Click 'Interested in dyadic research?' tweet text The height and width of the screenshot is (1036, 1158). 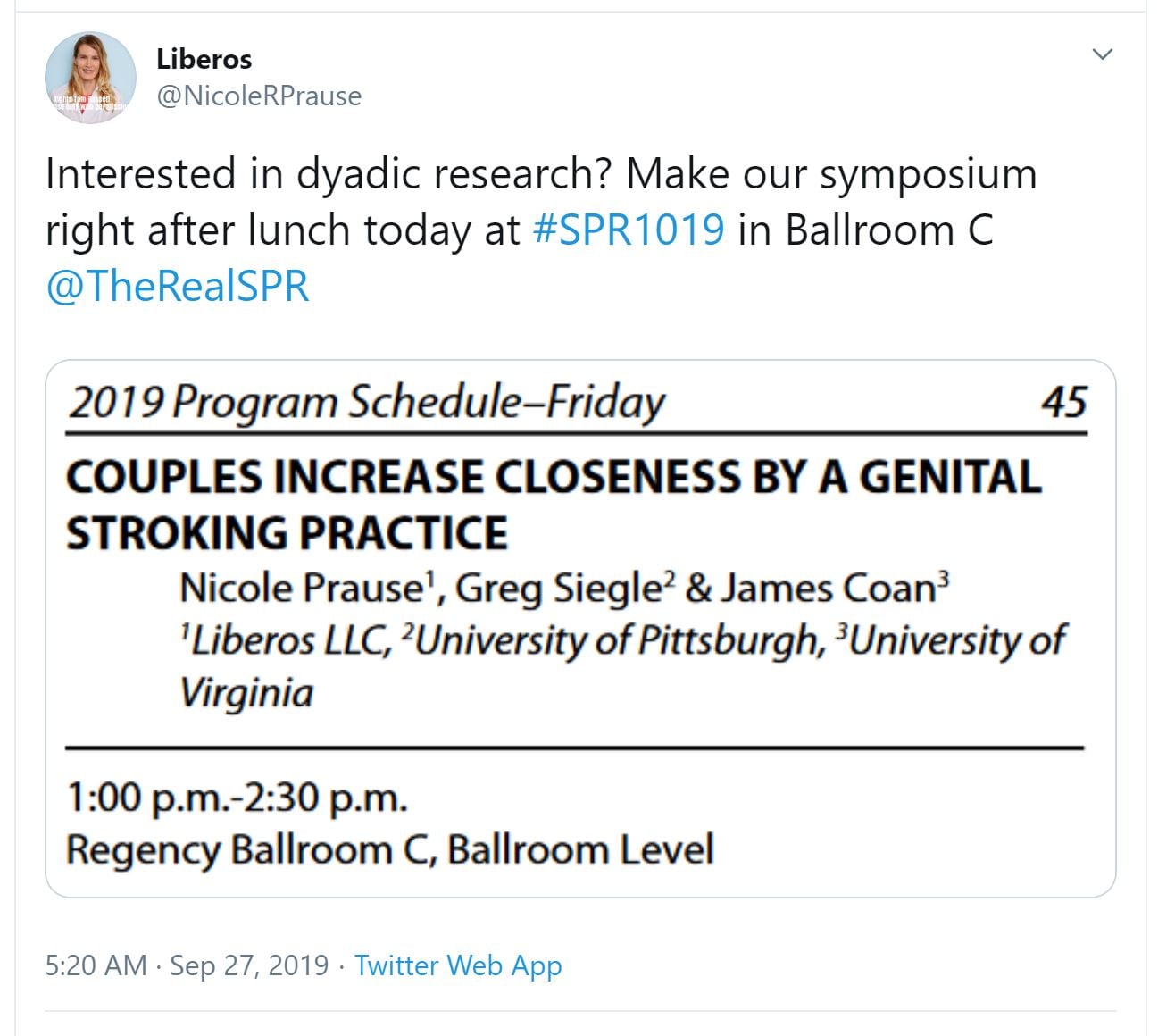click(328, 173)
